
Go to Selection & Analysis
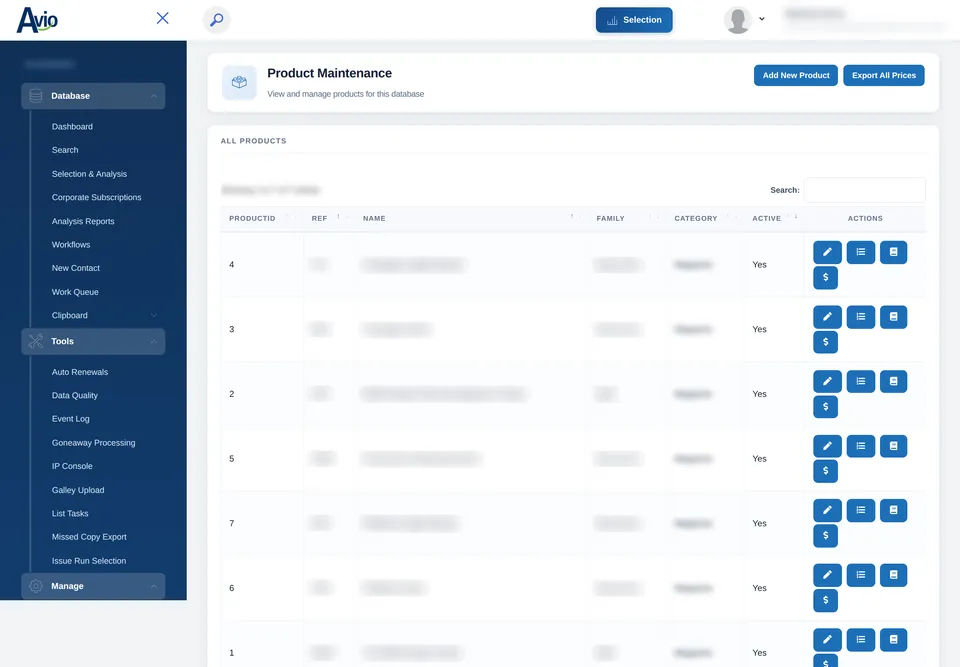tap(89, 174)
